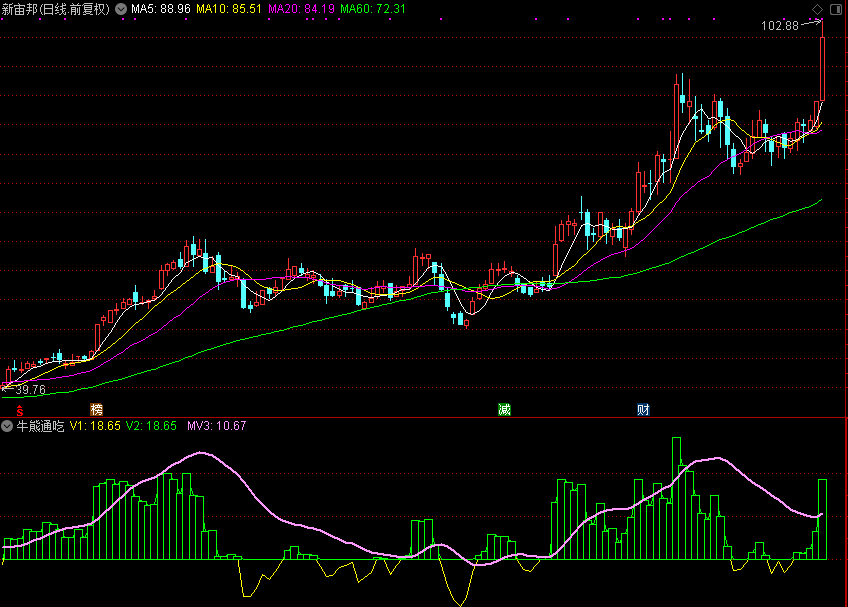Click the V2: 18.65 value

coord(151,426)
